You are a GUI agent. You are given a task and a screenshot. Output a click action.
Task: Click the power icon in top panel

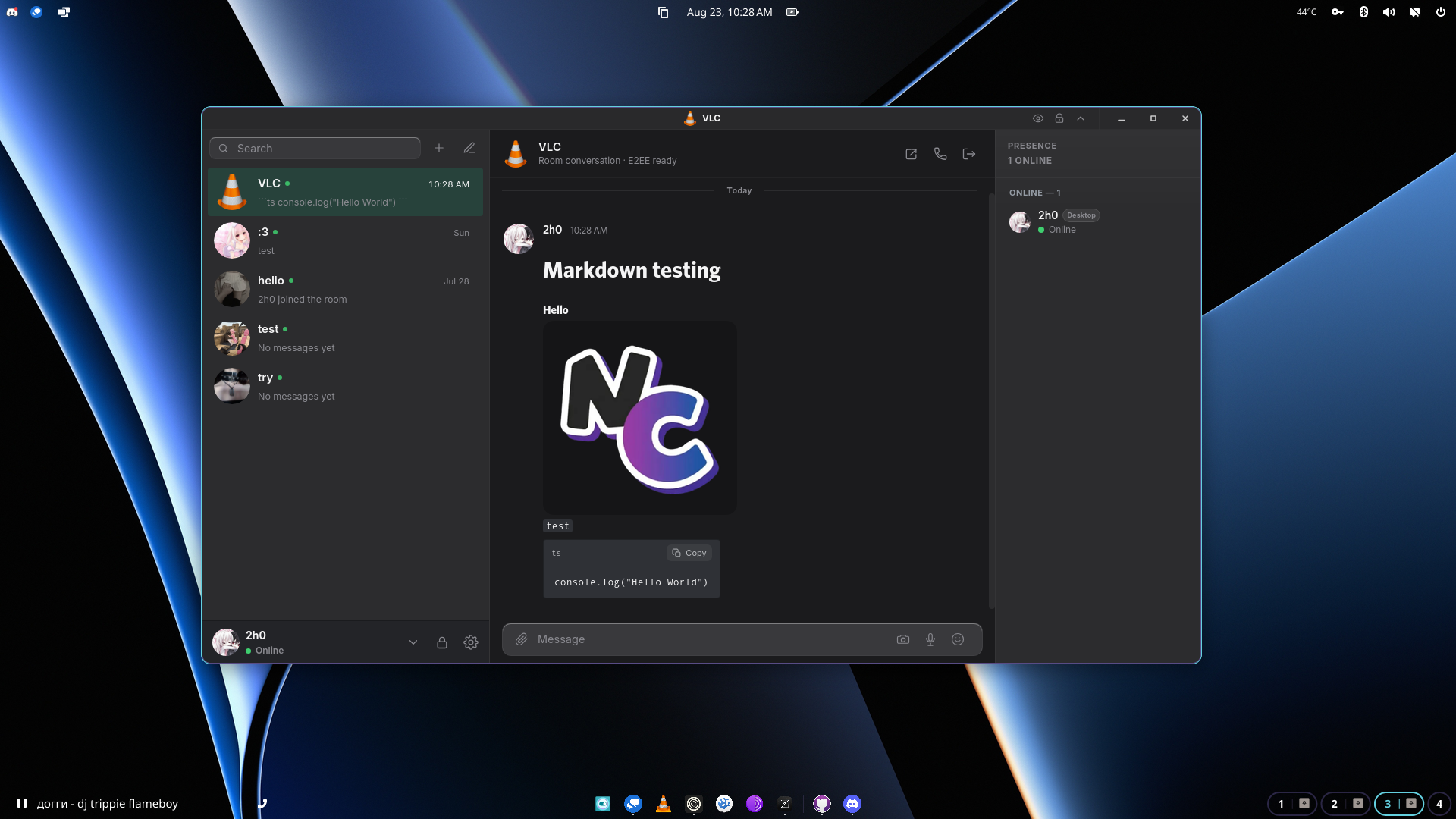coord(1441,12)
